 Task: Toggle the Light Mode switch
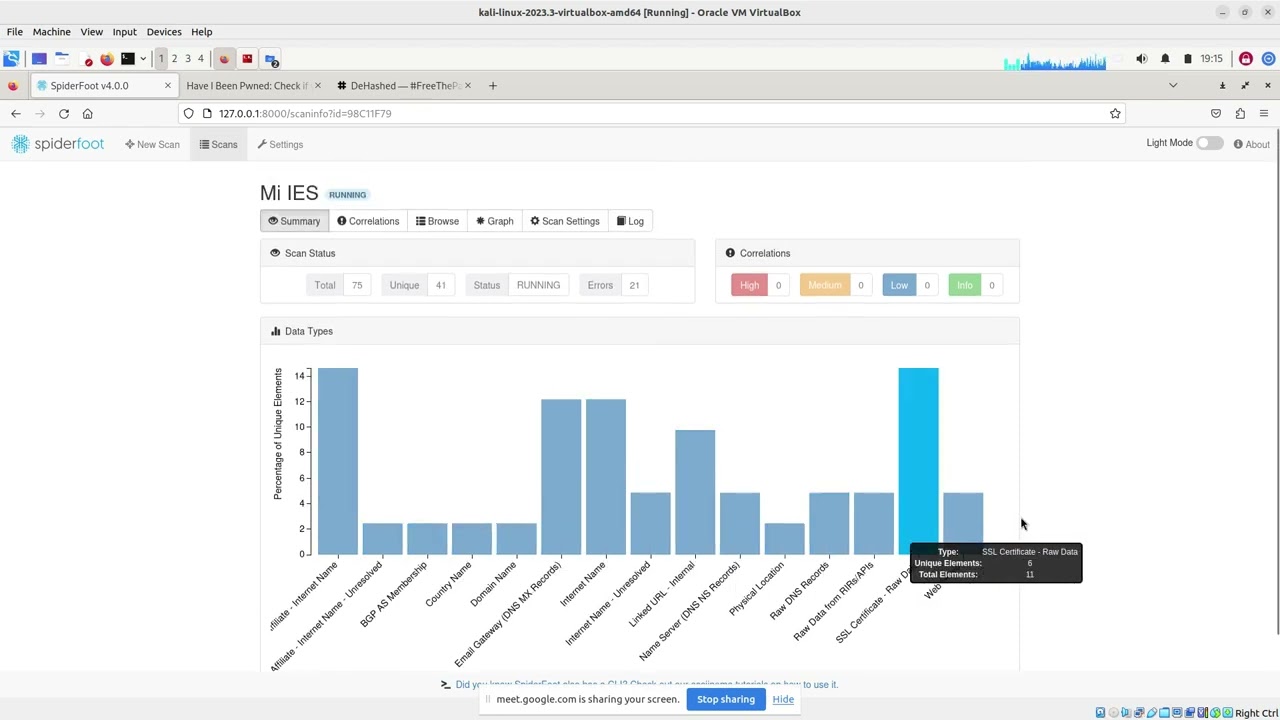tap(1209, 143)
